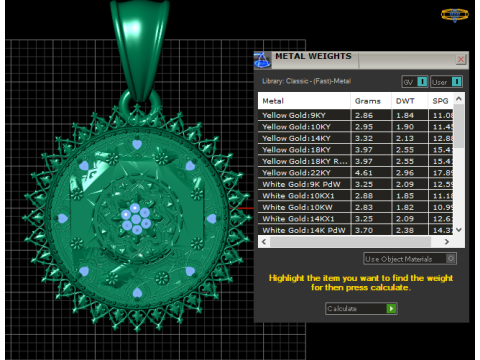480x360 pixels.
Task: Select the Yellow Gold:10KY row
Action: coord(355,127)
